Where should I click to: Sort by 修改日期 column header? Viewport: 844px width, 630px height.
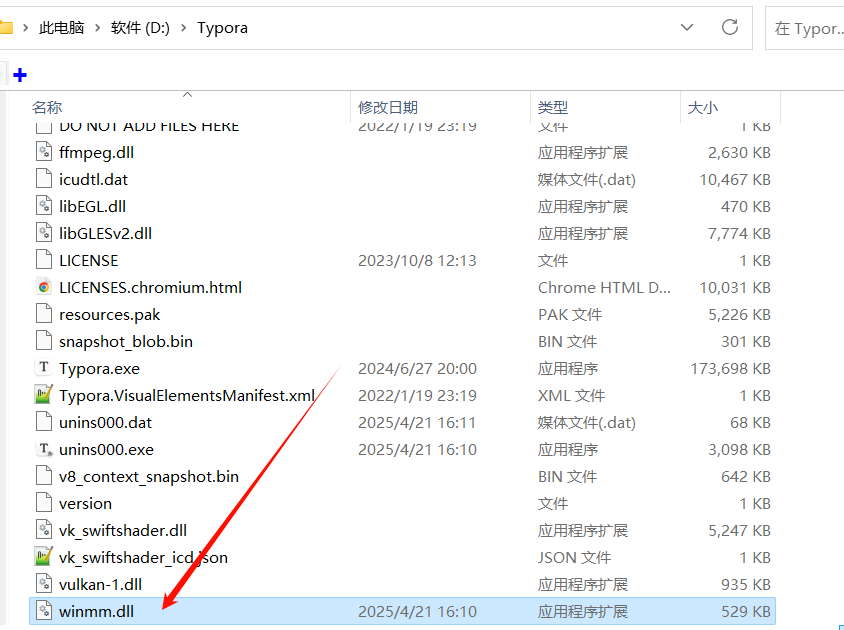388,108
